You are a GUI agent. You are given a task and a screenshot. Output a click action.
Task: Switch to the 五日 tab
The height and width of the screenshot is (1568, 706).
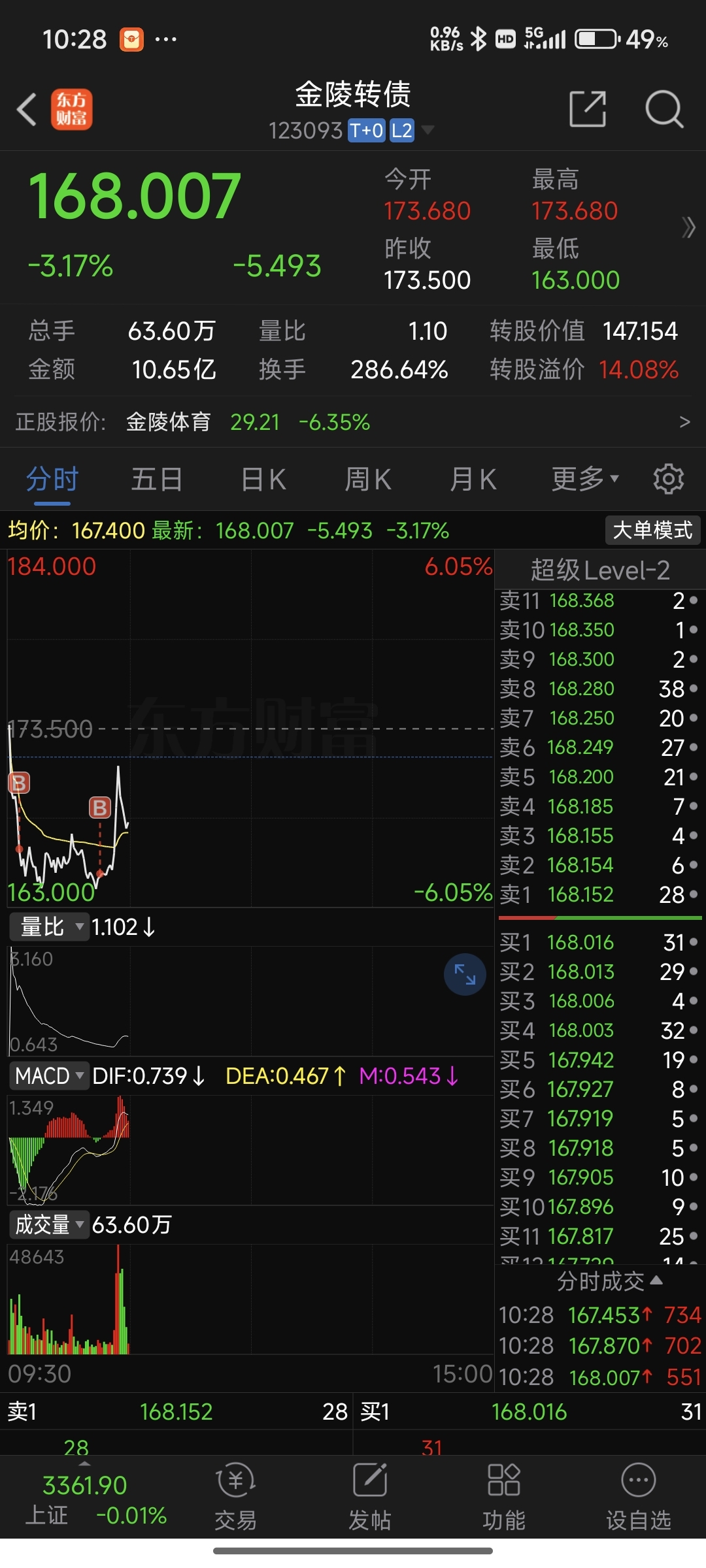(x=157, y=479)
